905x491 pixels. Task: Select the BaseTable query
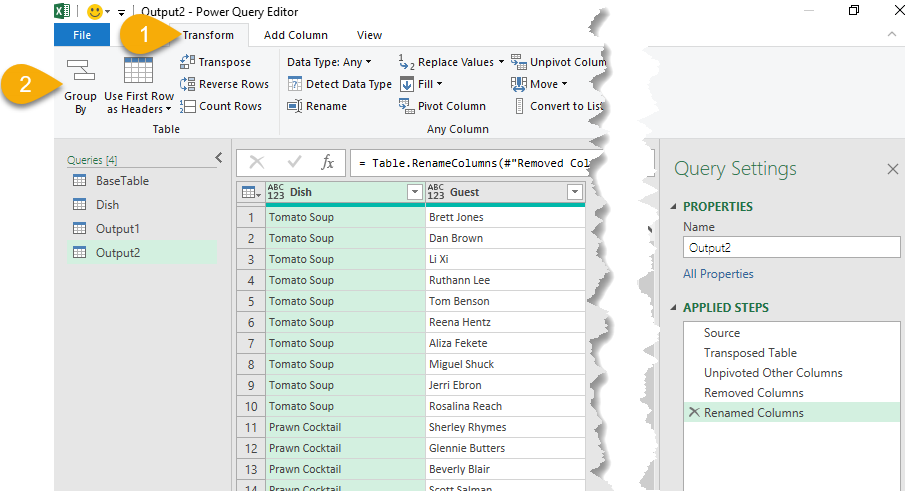tap(122, 181)
